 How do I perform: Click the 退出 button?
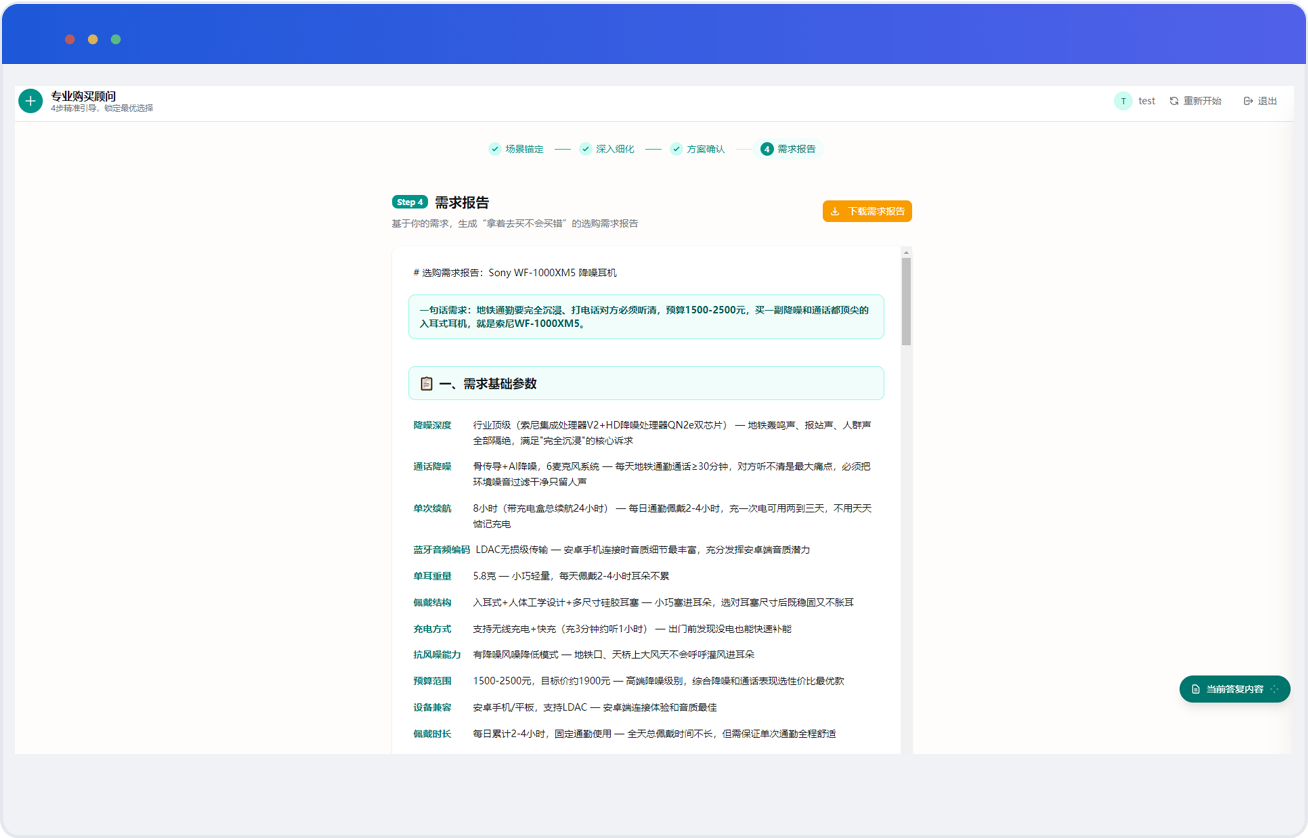pyautogui.click(x=1260, y=101)
